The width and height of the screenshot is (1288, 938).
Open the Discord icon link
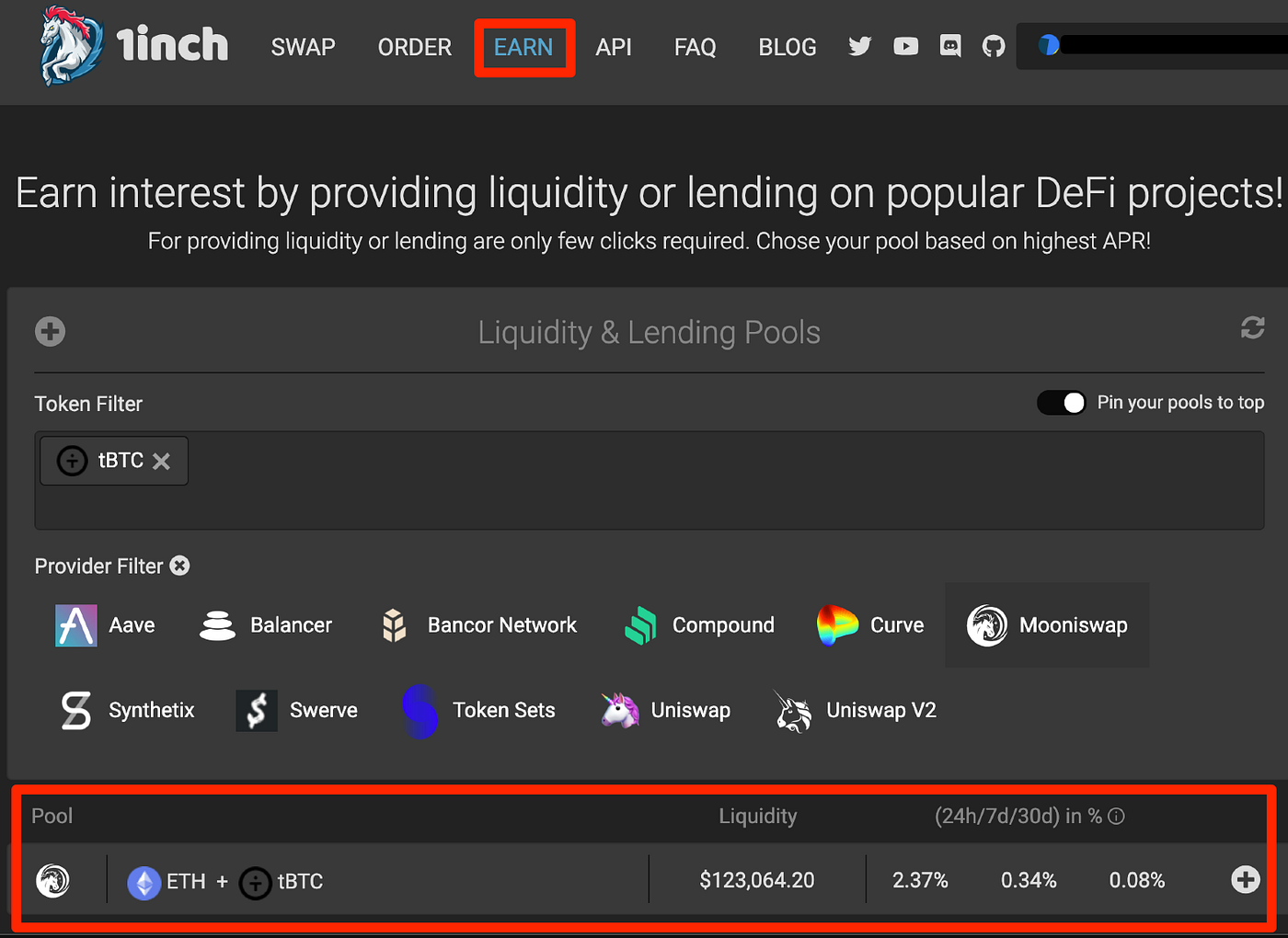tap(950, 46)
